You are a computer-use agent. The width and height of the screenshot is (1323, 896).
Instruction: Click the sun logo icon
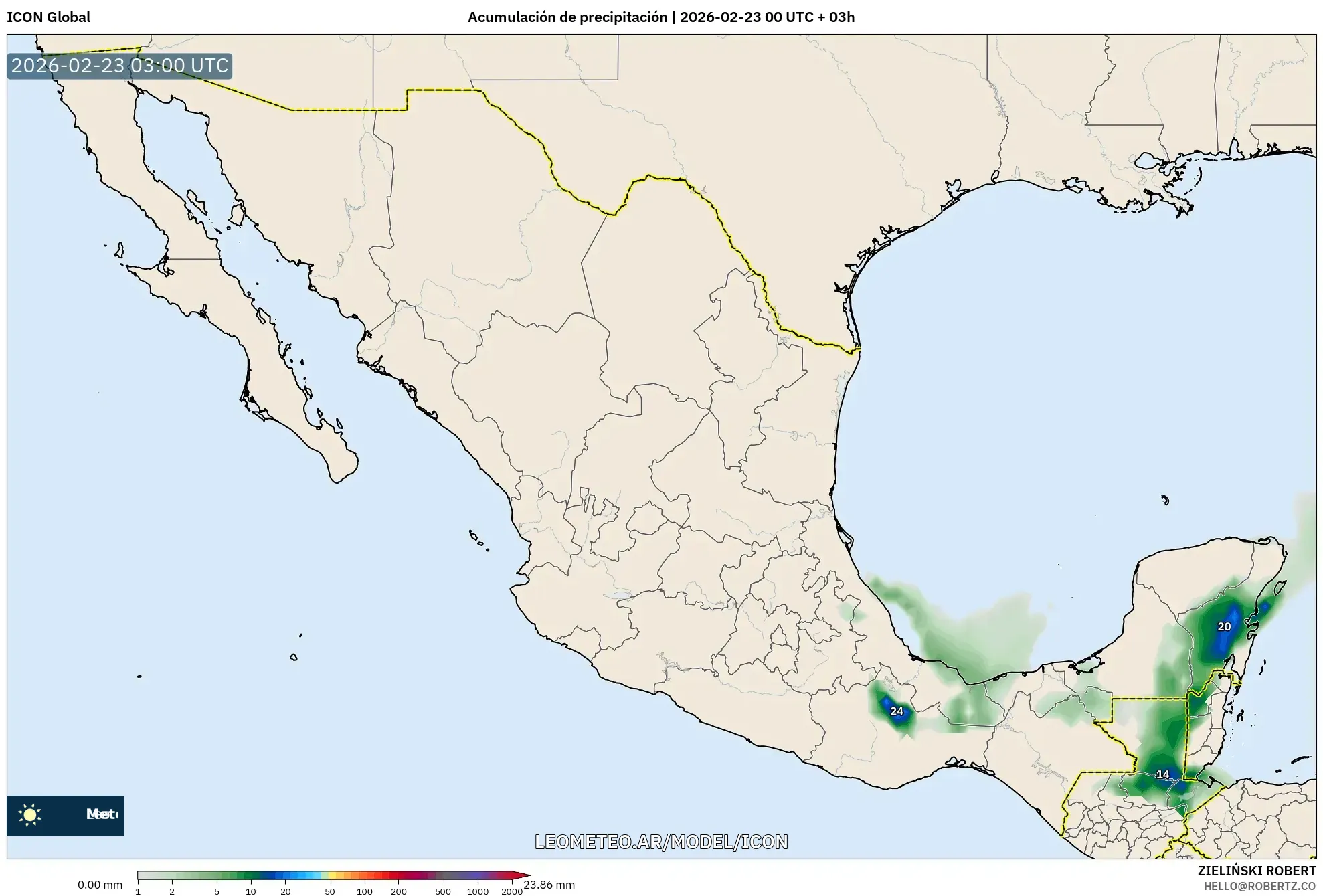point(30,814)
